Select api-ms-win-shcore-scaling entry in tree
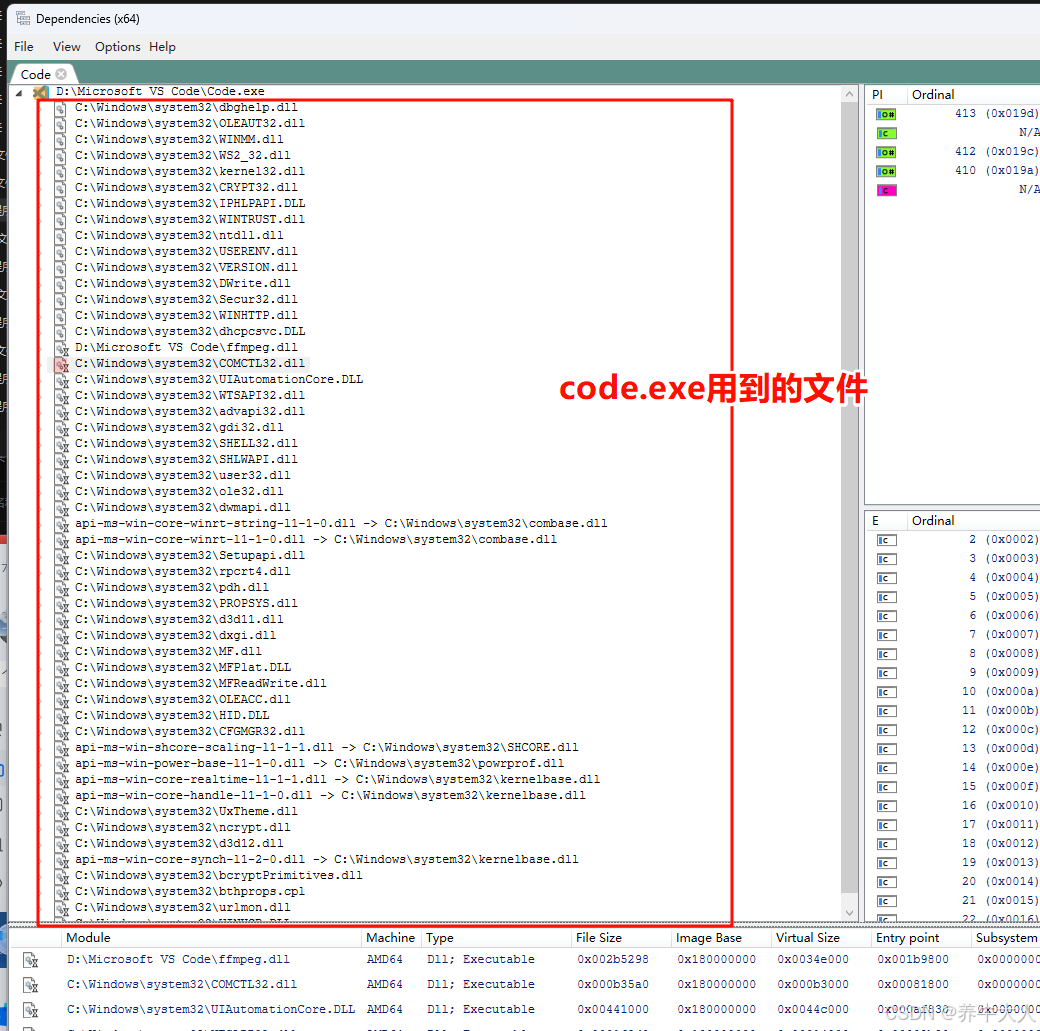1040x1031 pixels. 326,748
